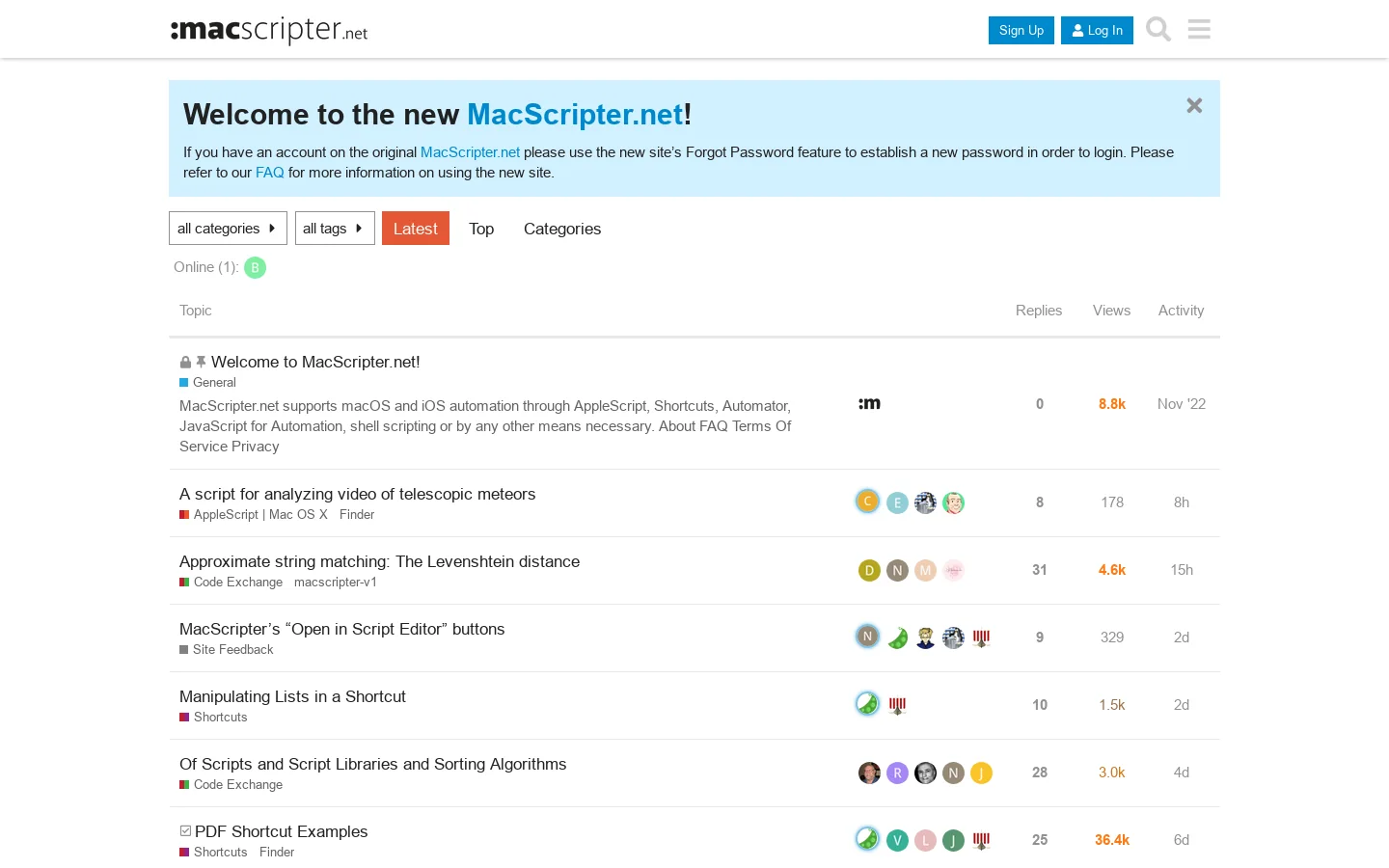This screenshot has height=868, width=1389.
Task: Click the AppleScript | Mac OS X category
Action: pyautogui.click(x=254, y=515)
